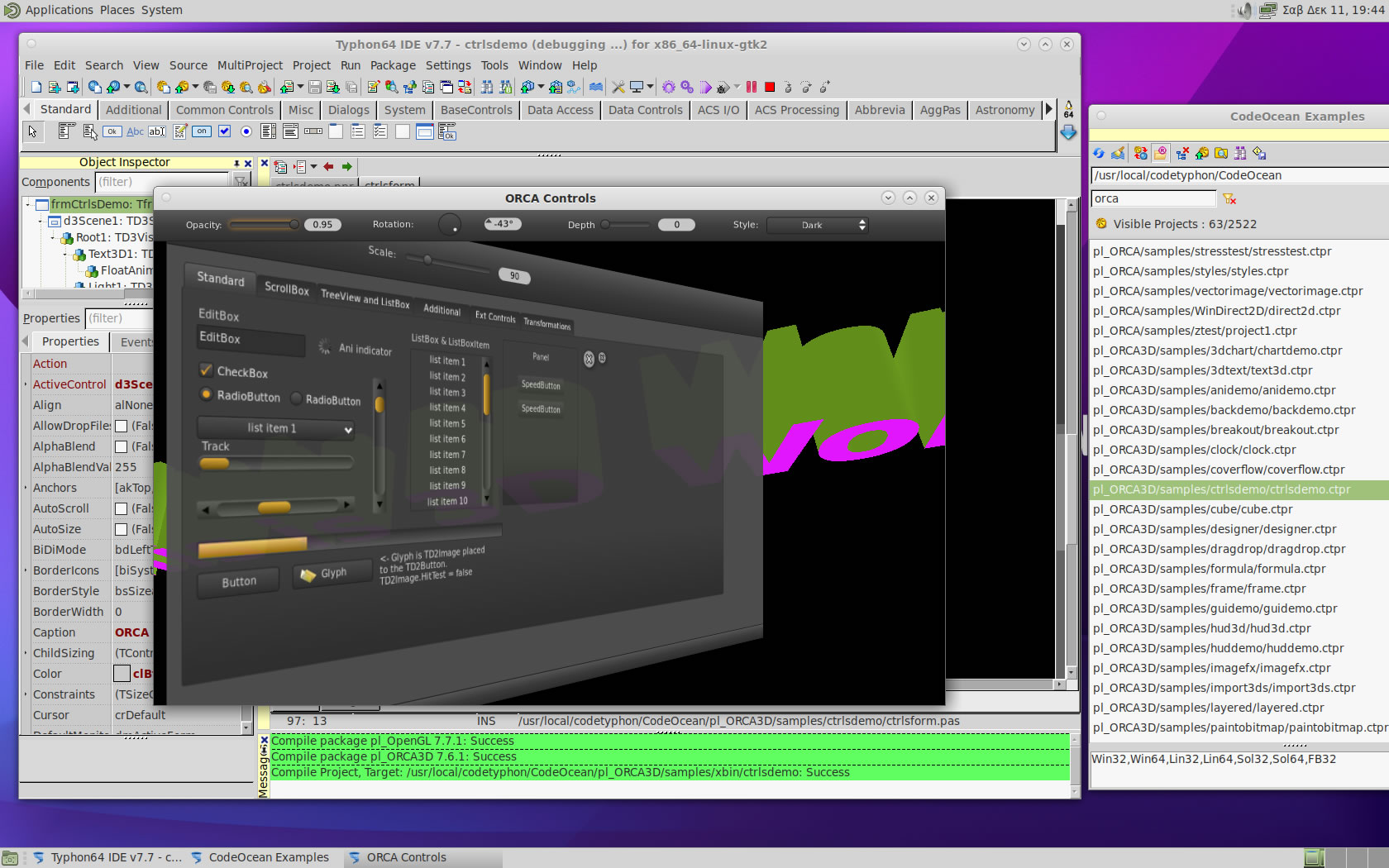Switch to the Data Access palette tab
1389x868 pixels.
coord(560,110)
